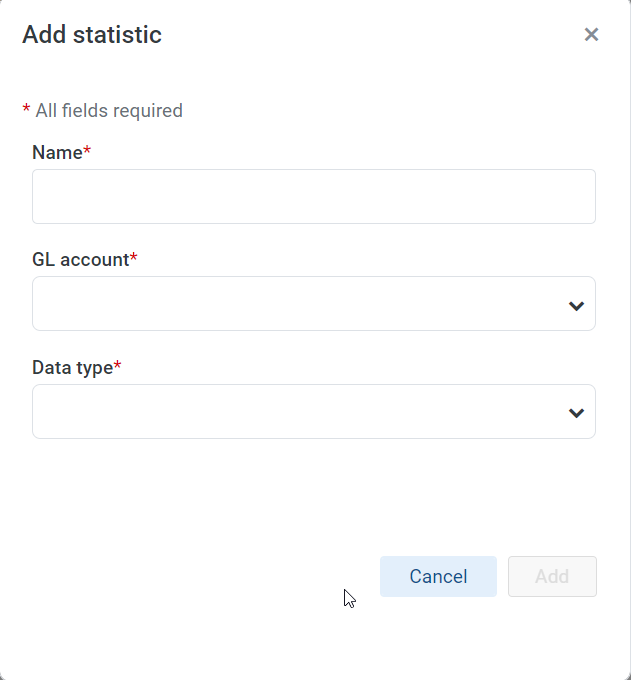The width and height of the screenshot is (631, 680).
Task: Open the Data type dropdown
Action: tap(314, 411)
